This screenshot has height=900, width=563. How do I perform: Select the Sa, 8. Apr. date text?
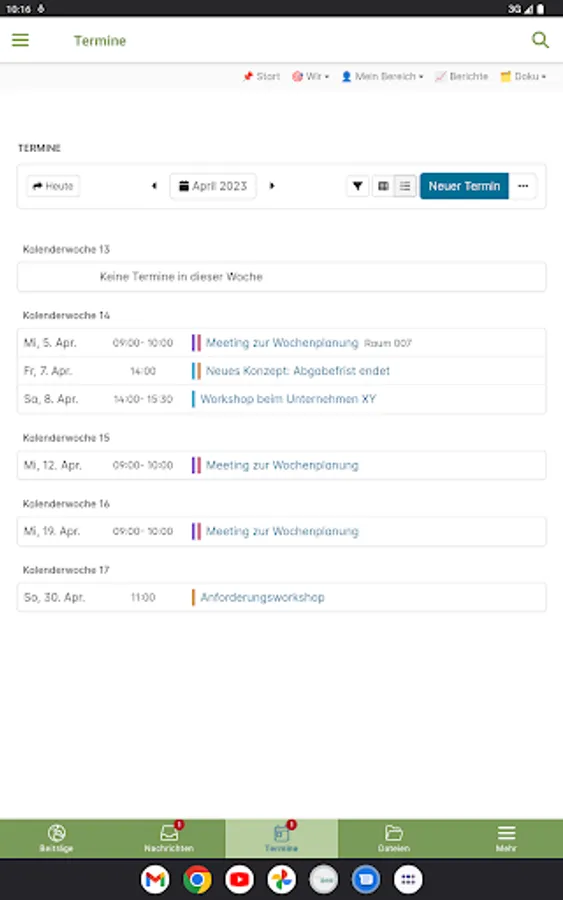coord(51,399)
